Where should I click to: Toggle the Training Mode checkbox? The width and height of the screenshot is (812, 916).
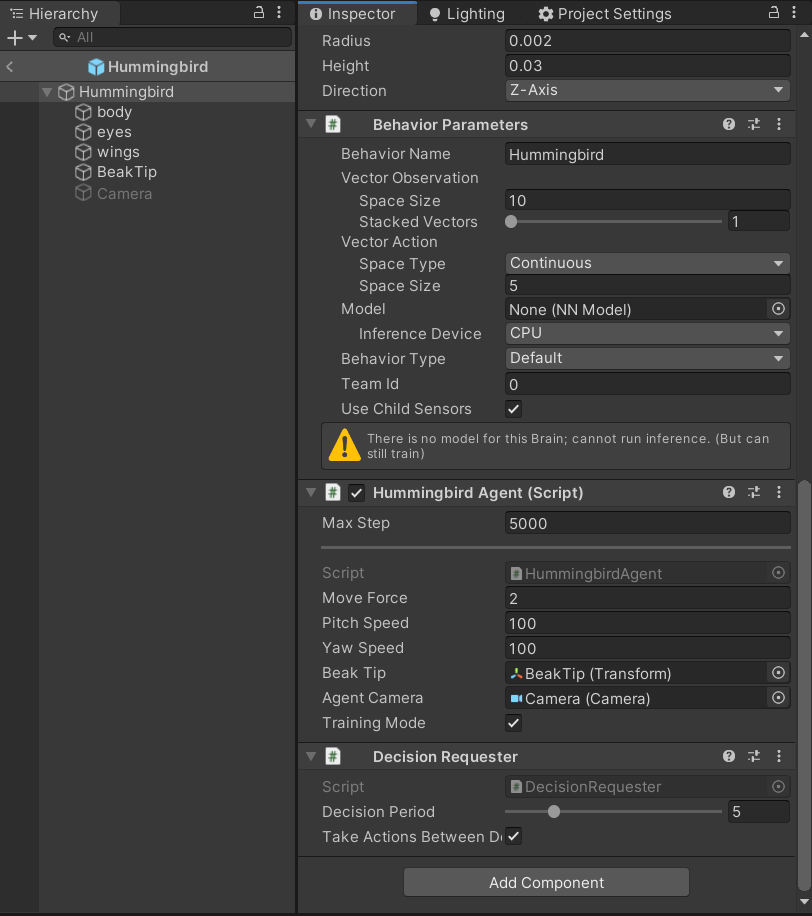point(513,723)
